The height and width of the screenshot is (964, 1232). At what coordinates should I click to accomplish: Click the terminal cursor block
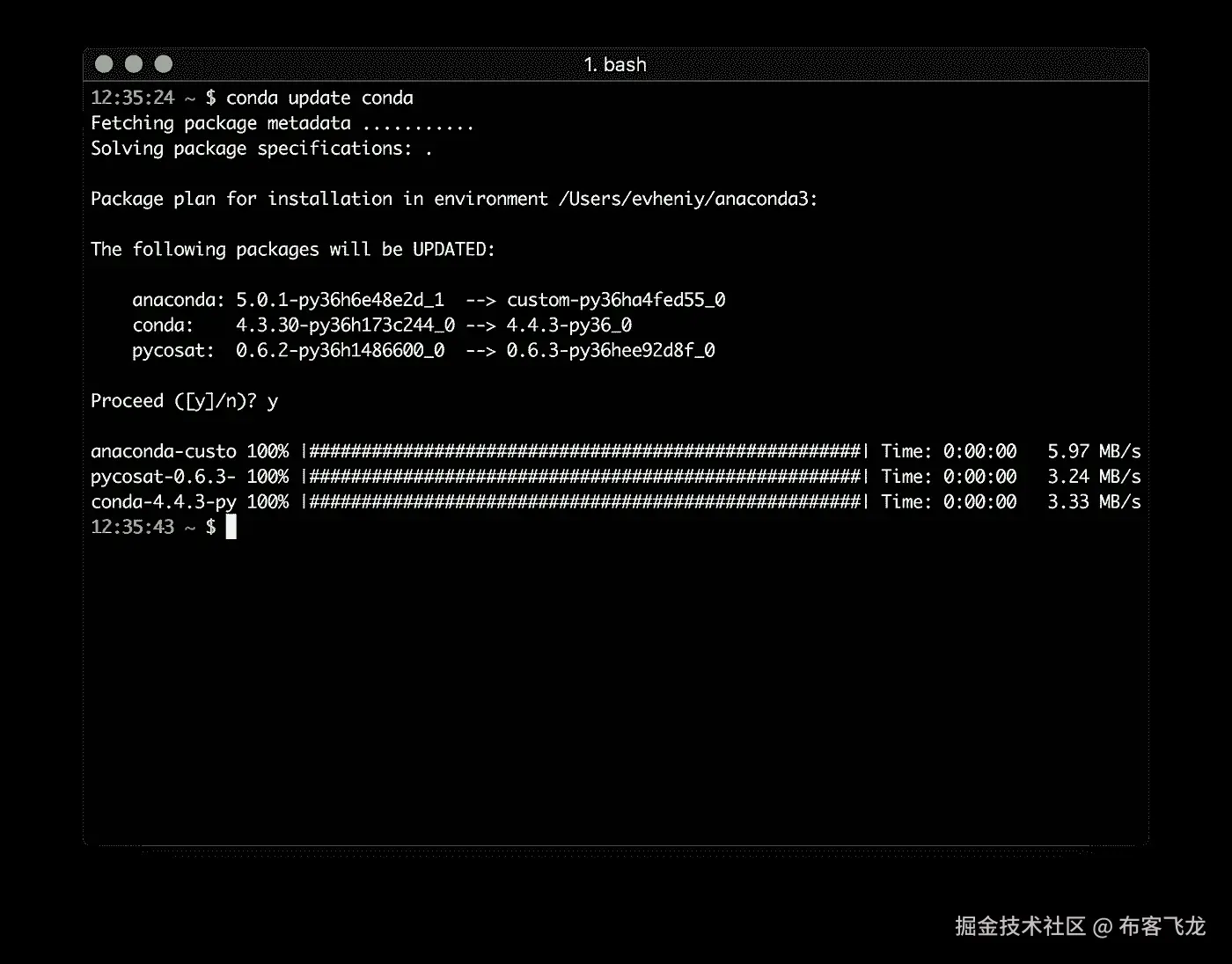[x=231, y=527]
